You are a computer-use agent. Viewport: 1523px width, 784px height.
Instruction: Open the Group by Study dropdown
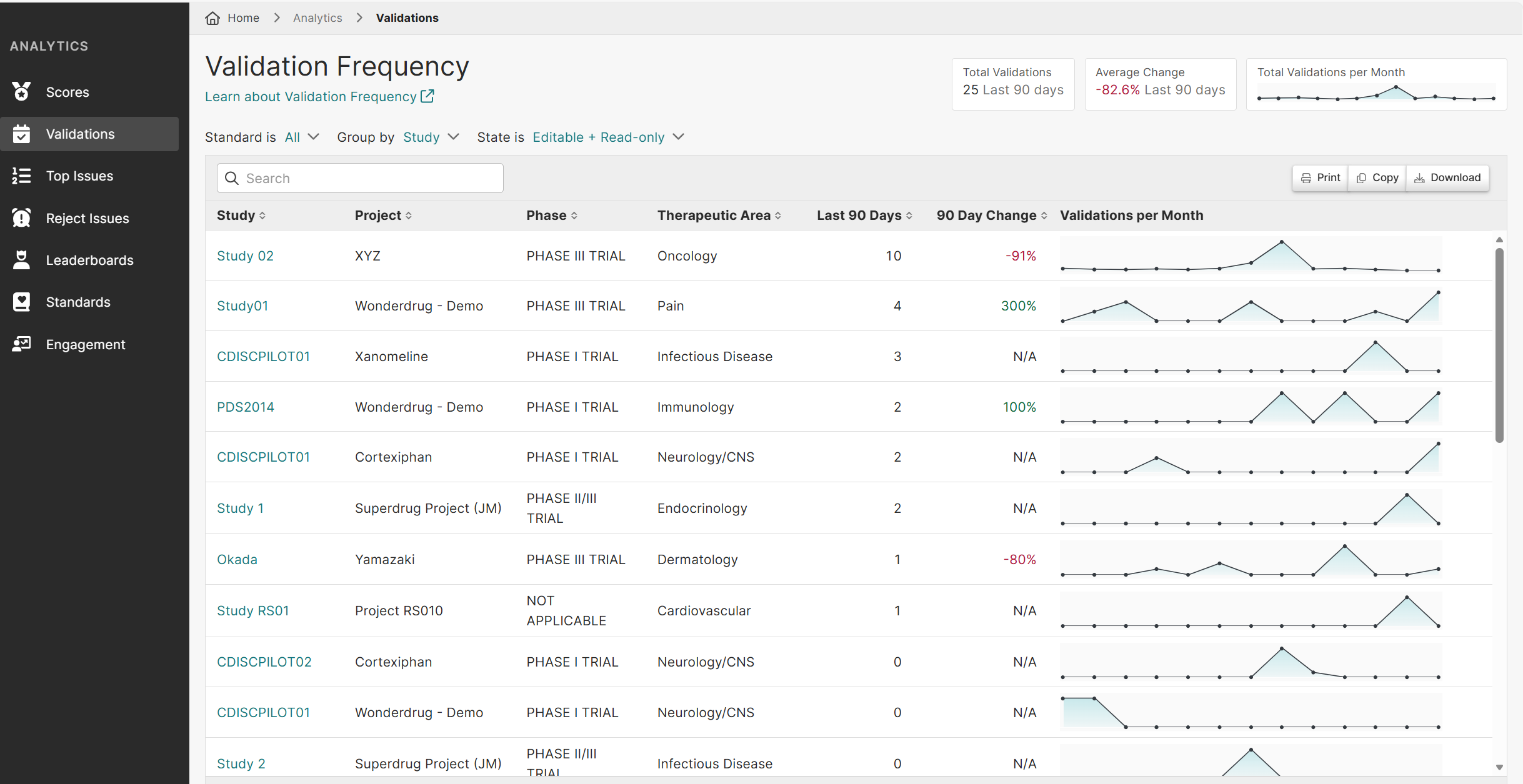point(431,137)
